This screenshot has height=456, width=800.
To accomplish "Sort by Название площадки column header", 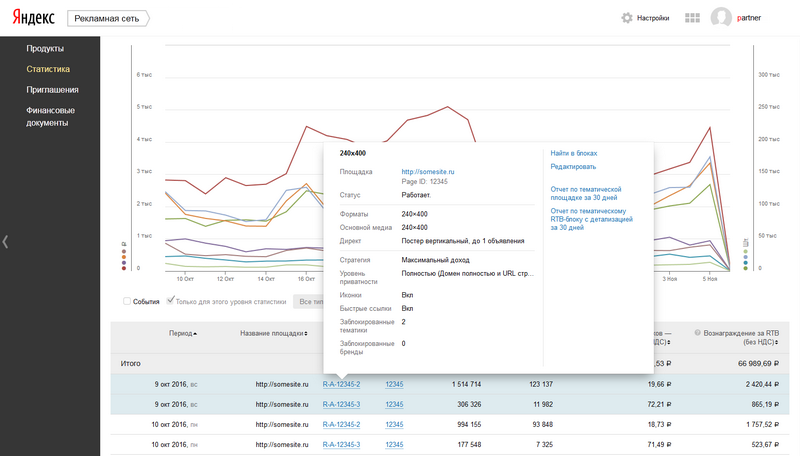I will coord(271,333).
